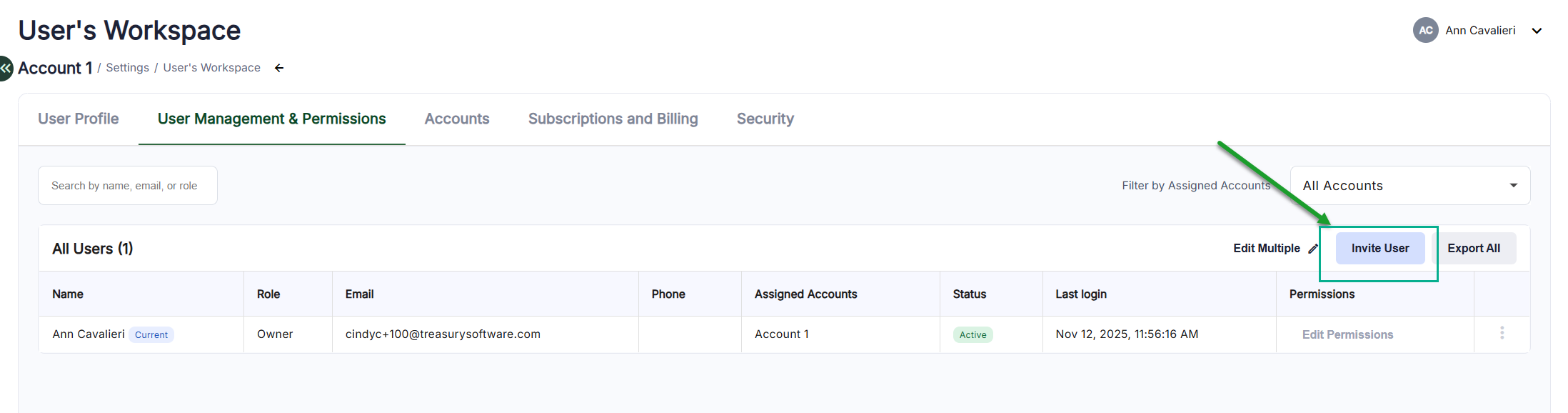Image resolution: width=1568 pixels, height=413 pixels.
Task: Open the Accounts tab
Action: click(457, 119)
